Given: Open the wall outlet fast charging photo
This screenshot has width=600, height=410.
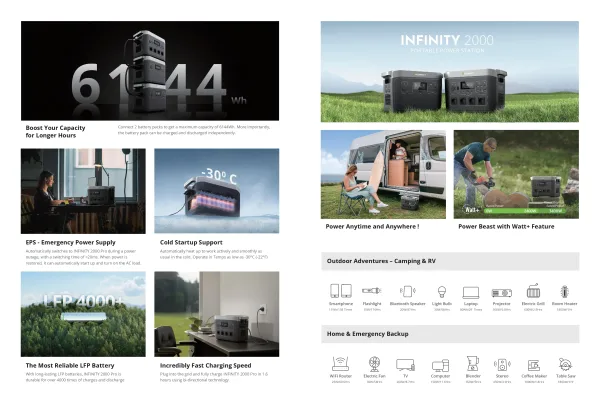Looking at the screenshot, I should pos(217,314).
